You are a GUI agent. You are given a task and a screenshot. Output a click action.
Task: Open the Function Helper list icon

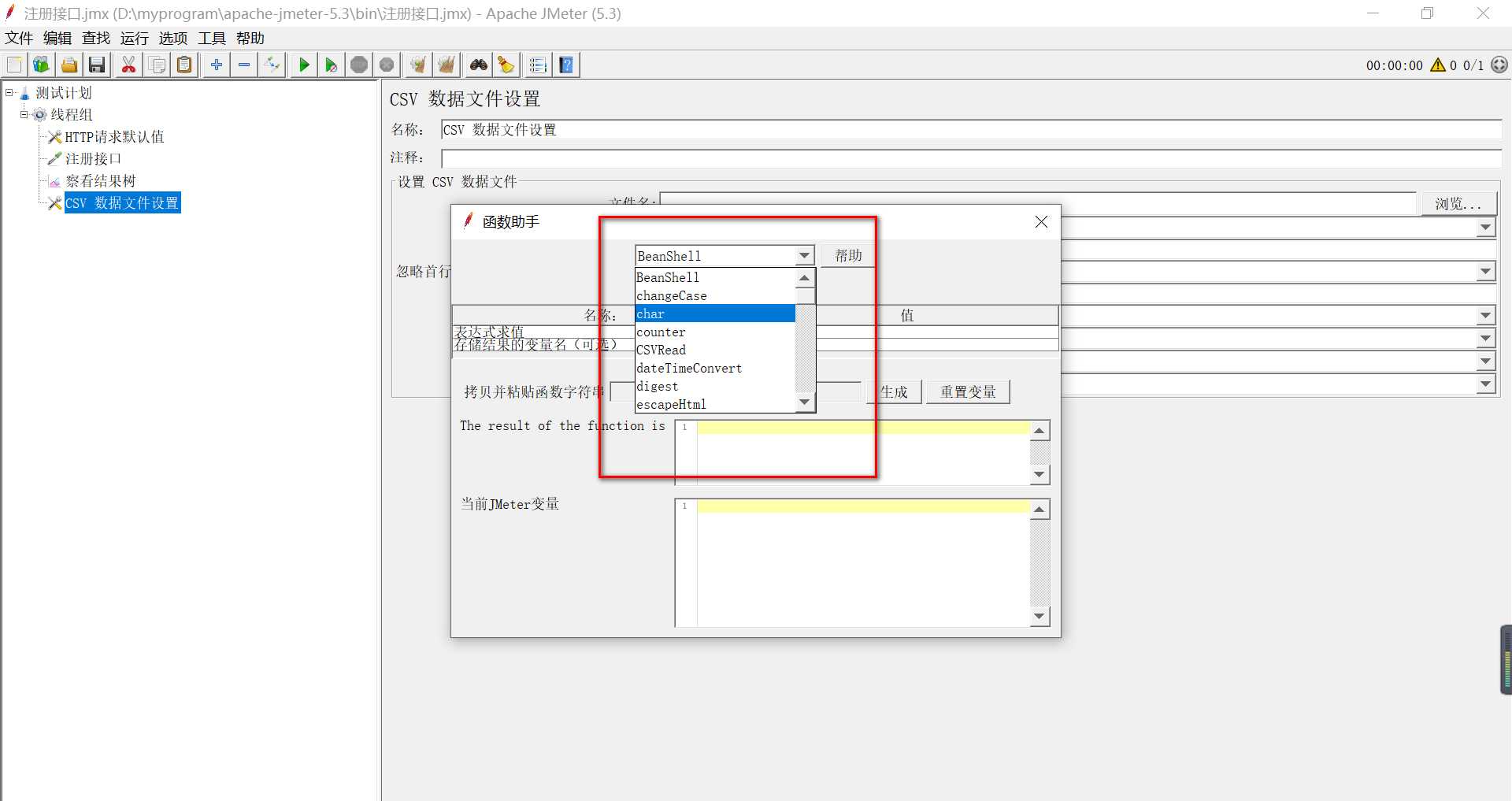pos(538,65)
